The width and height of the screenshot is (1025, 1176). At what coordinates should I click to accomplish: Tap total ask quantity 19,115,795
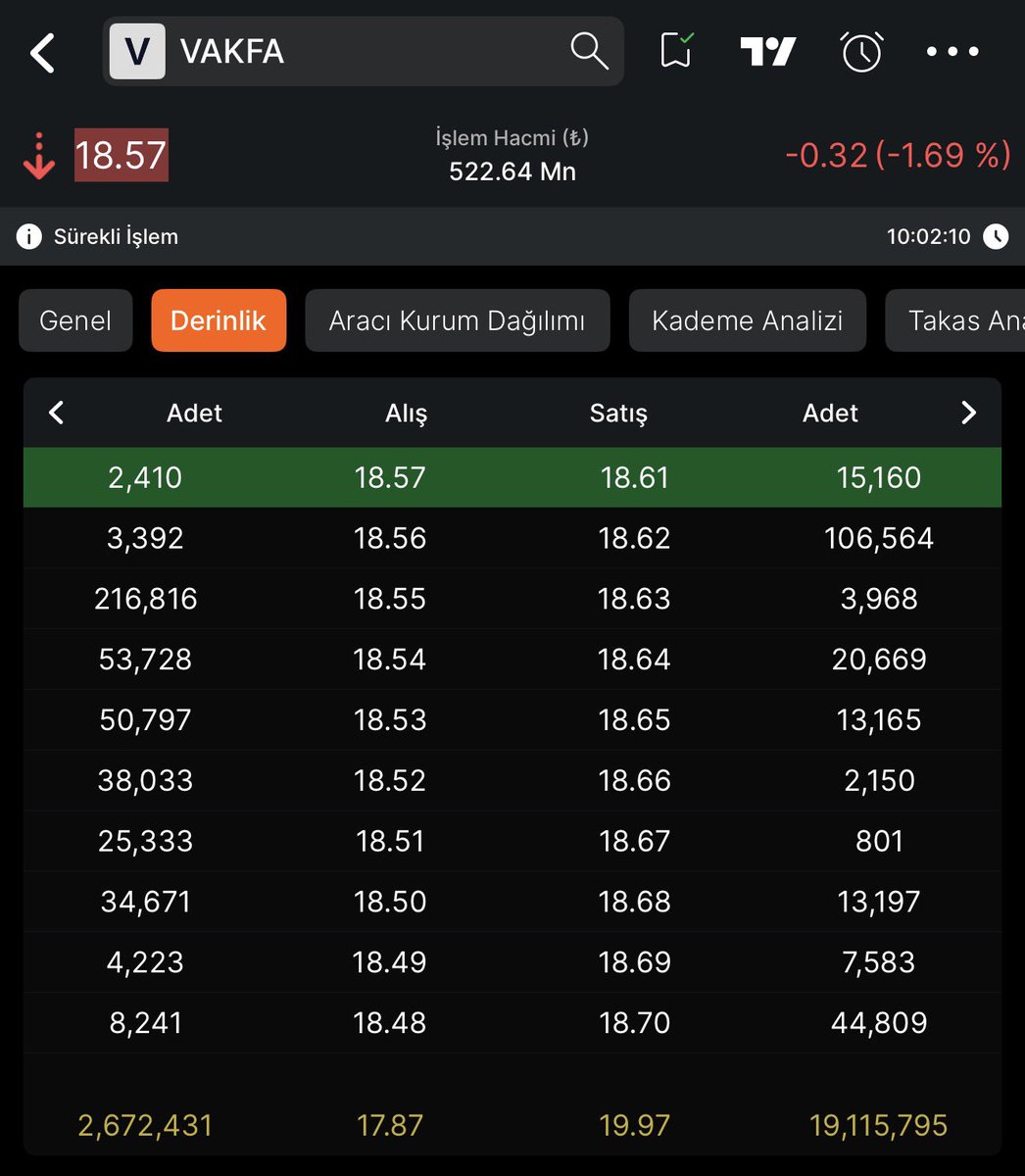coord(879,1126)
